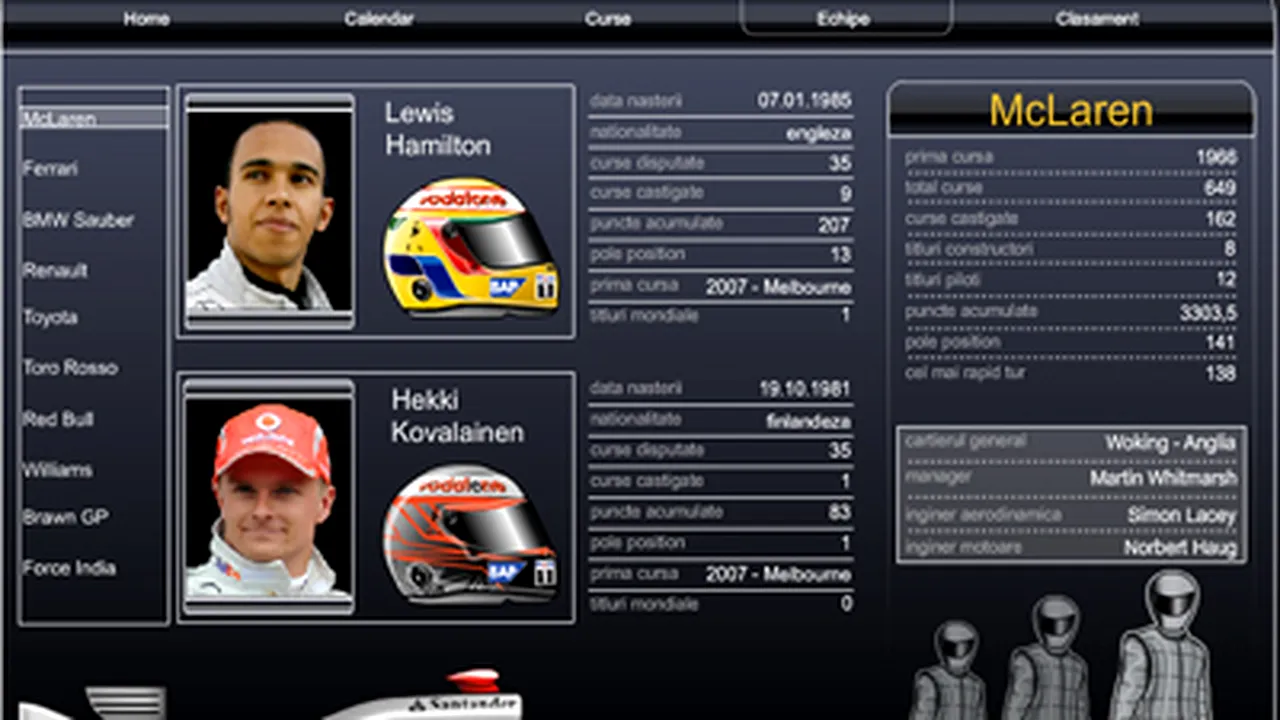Select Toyota in the team list
This screenshot has height=720, width=1280.
[x=50, y=318]
